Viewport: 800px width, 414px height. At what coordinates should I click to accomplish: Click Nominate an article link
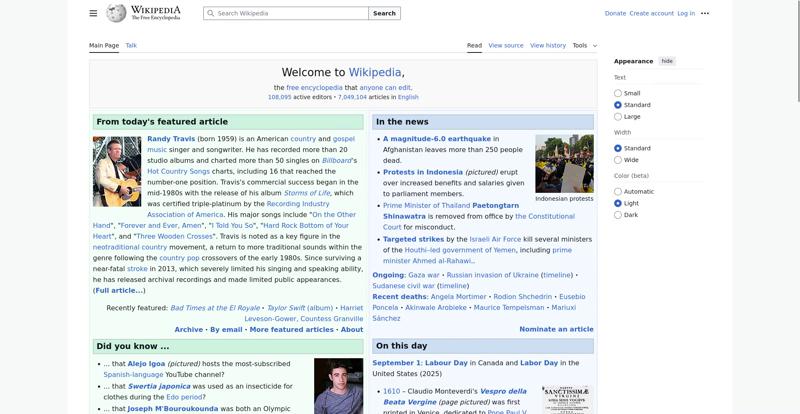point(556,329)
